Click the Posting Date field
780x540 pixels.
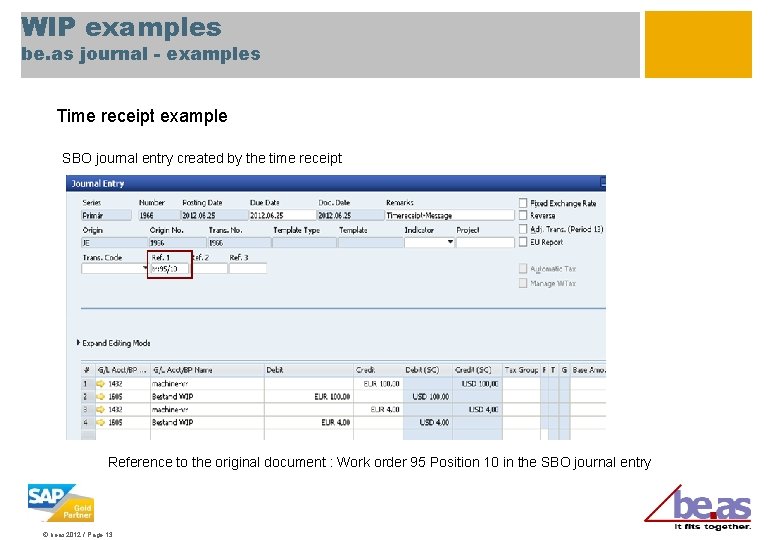pos(214,215)
